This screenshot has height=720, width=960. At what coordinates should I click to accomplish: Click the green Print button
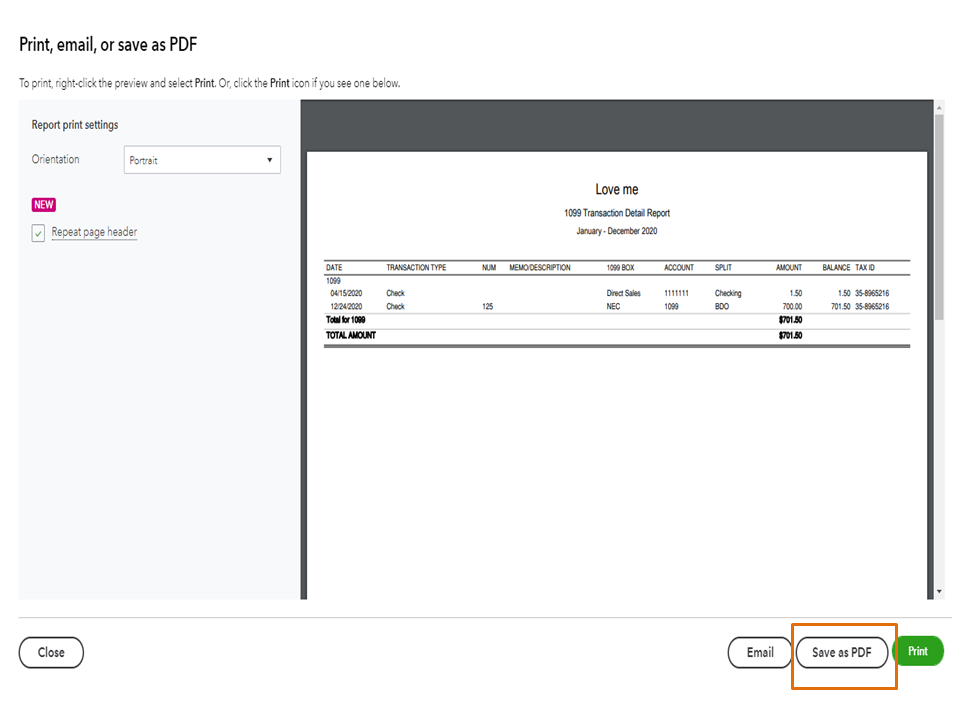(x=918, y=651)
